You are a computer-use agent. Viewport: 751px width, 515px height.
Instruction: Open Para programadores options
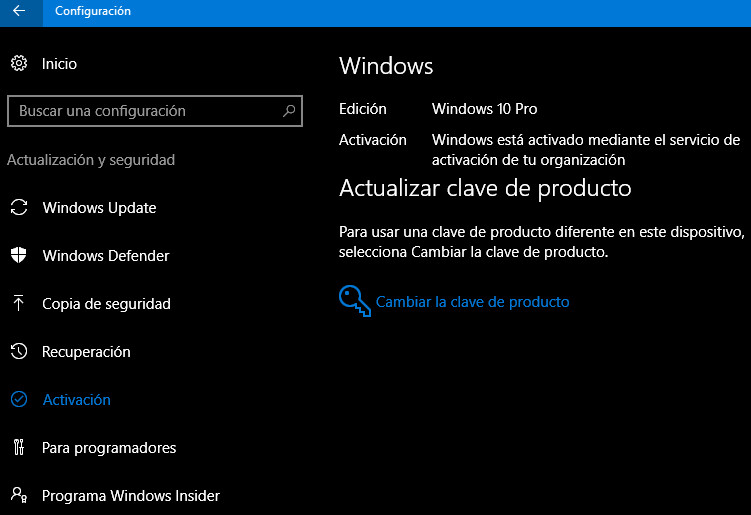[x=109, y=448]
